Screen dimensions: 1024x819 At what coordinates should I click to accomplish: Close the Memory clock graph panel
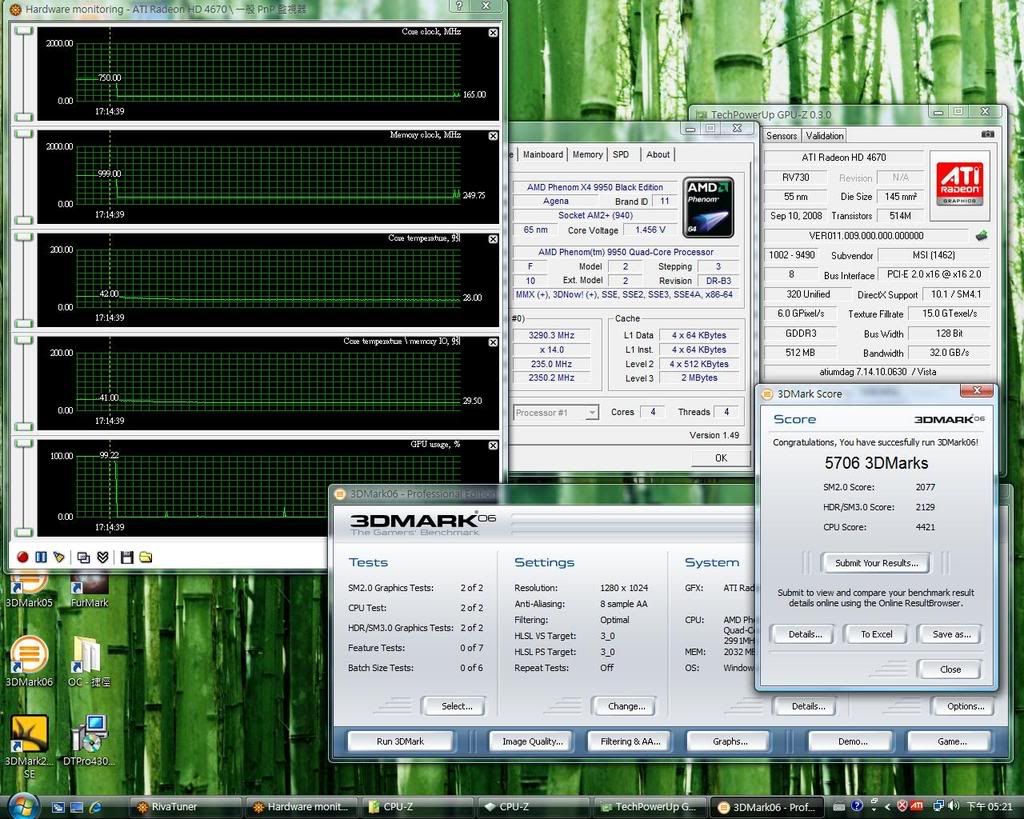tap(493, 136)
